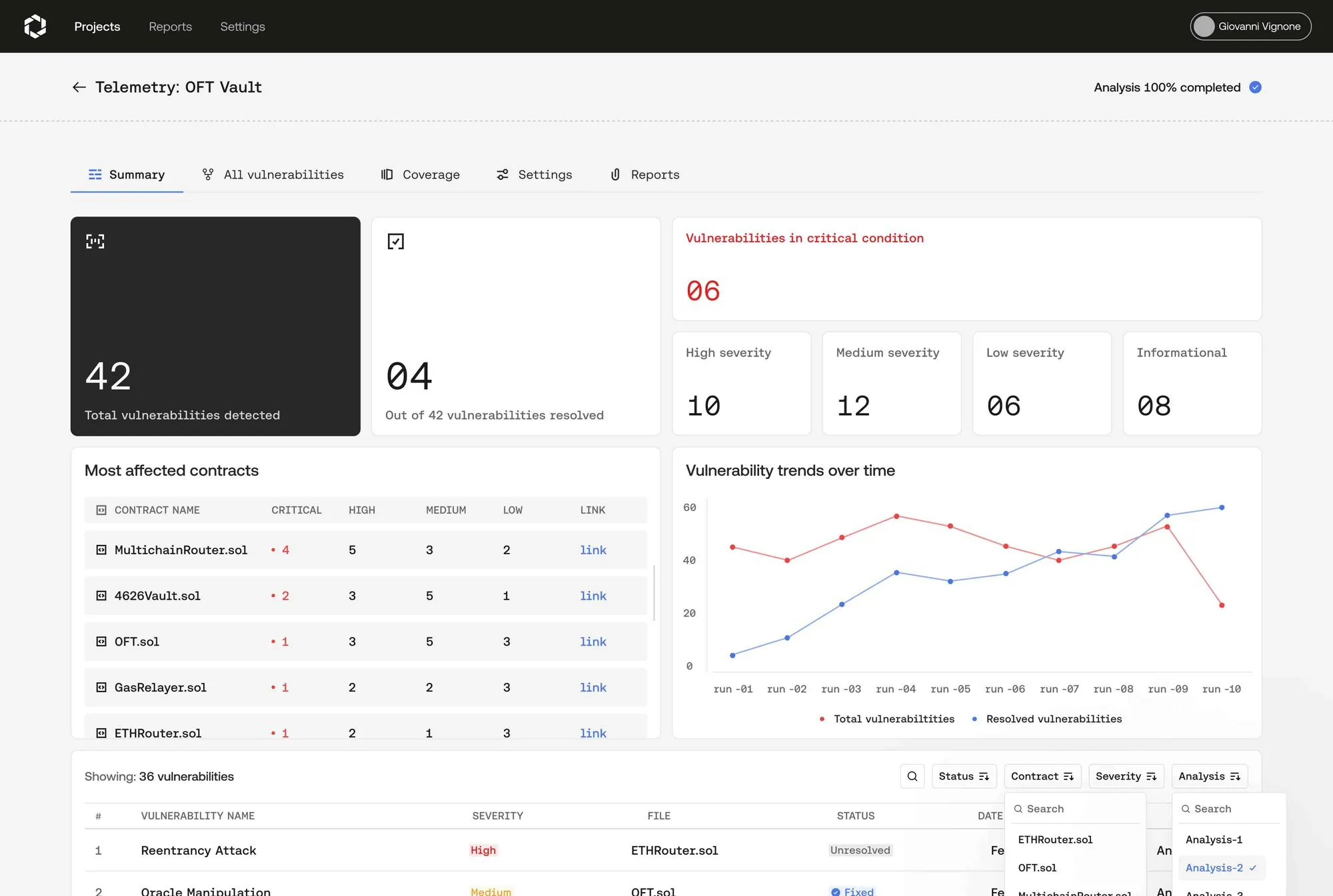Click the app logo in the top bar
The height and width of the screenshot is (896, 1333).
35,26
